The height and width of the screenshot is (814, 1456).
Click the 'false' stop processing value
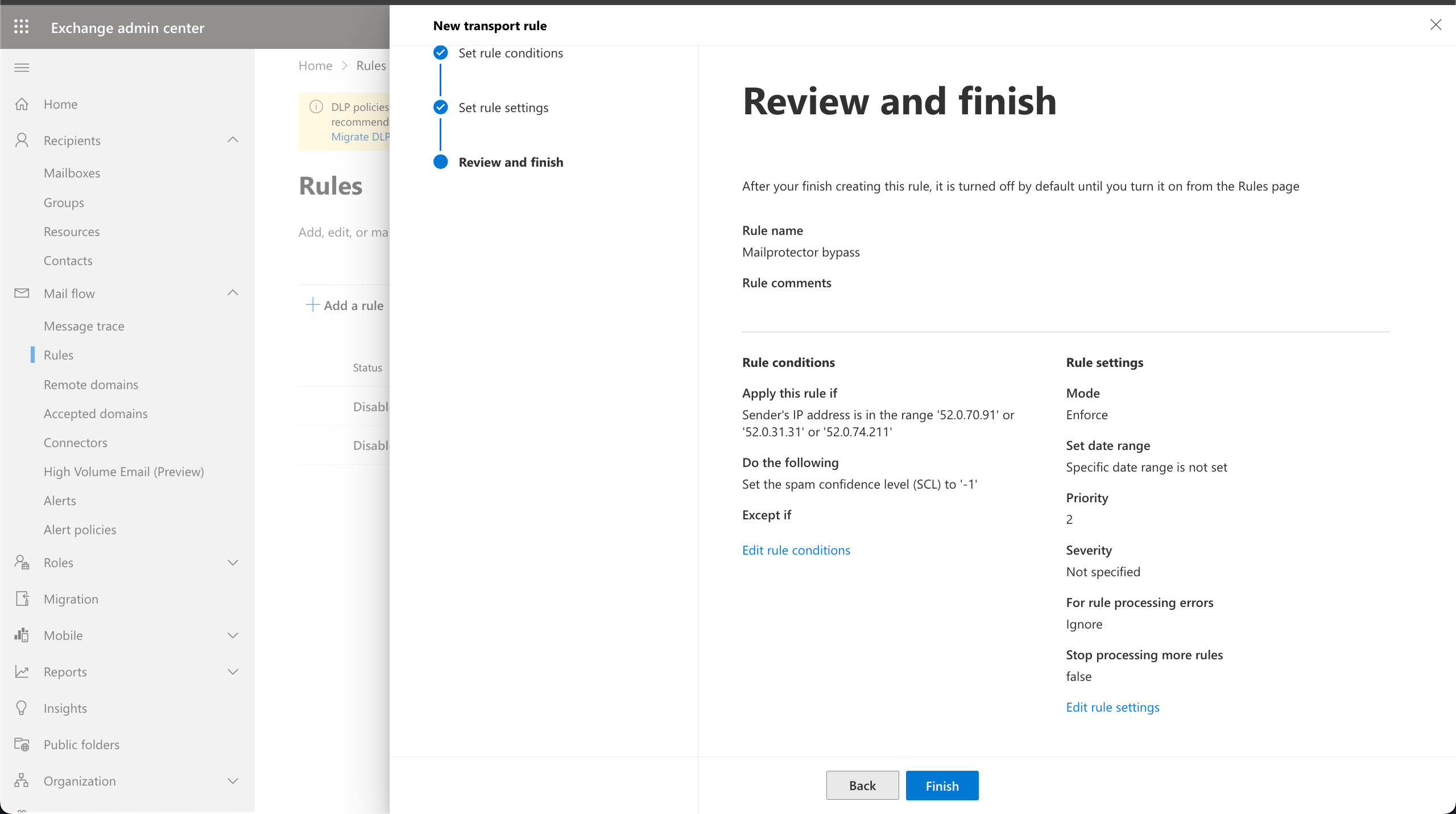[1079, 676]
